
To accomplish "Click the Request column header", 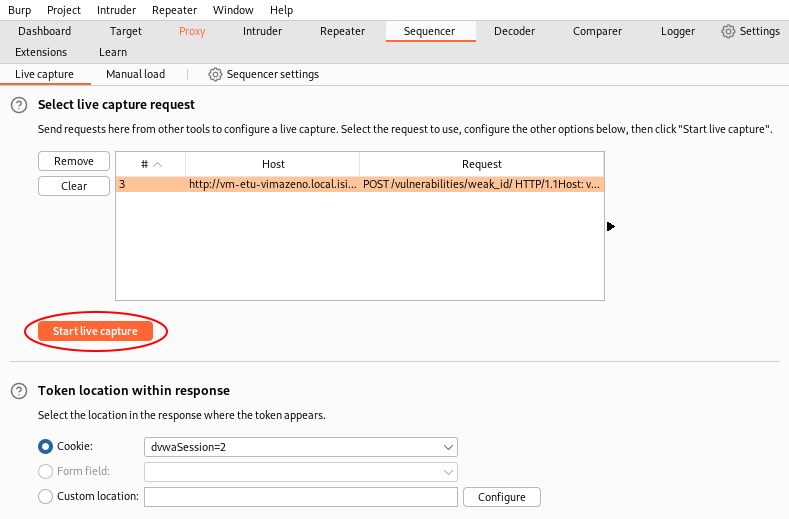I will (x=482, y=164).
